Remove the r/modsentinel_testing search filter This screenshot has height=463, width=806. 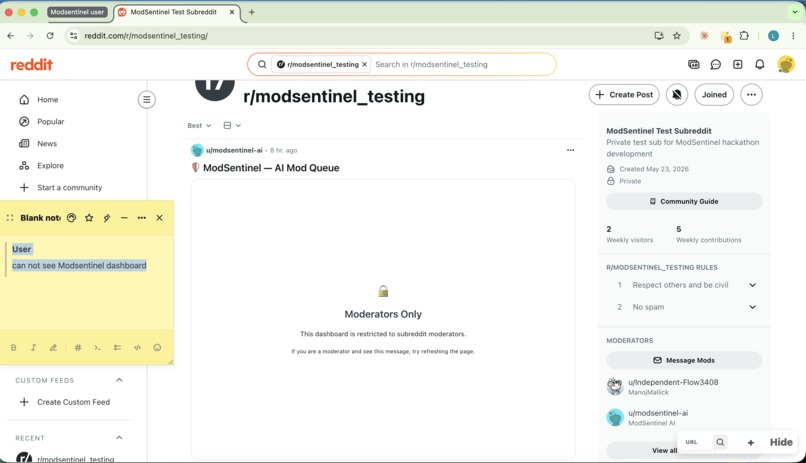(x=364, y=64)
